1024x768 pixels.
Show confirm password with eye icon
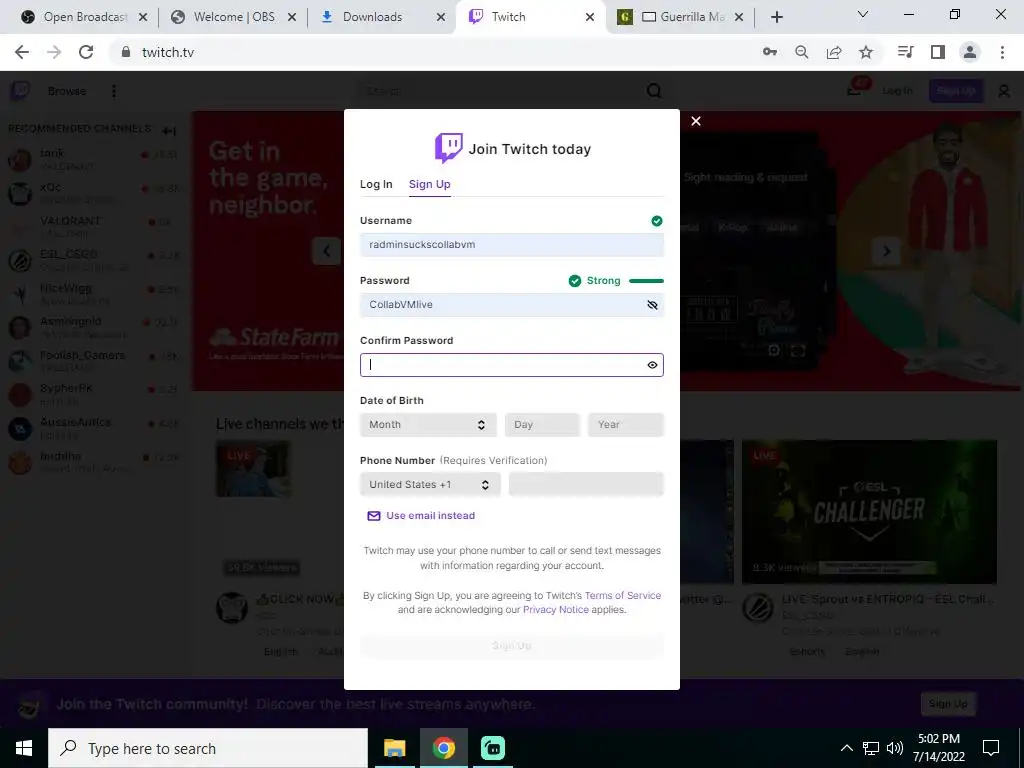pos(652,365)
